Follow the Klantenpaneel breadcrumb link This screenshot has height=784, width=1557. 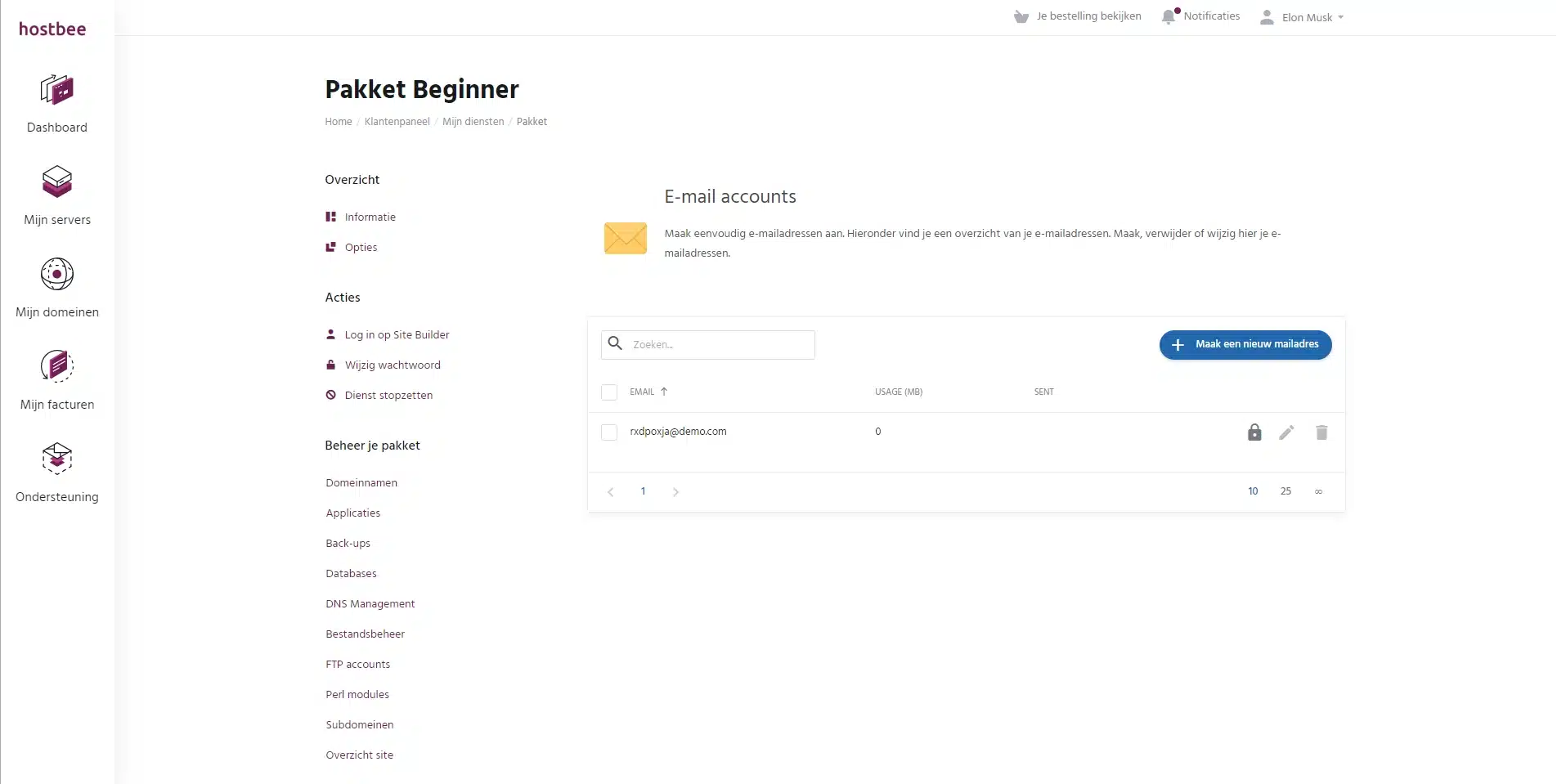[397, 122]
